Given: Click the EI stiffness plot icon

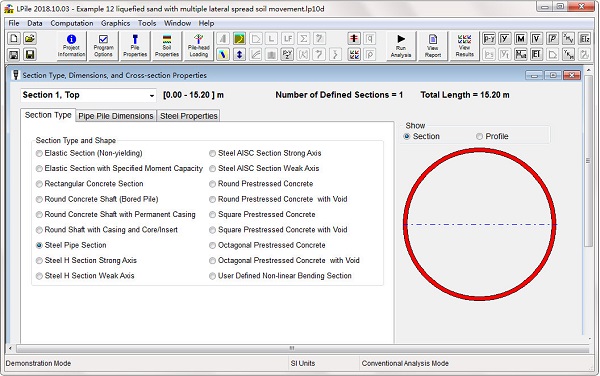Looking at the screenshot, I should pos(536,54).
